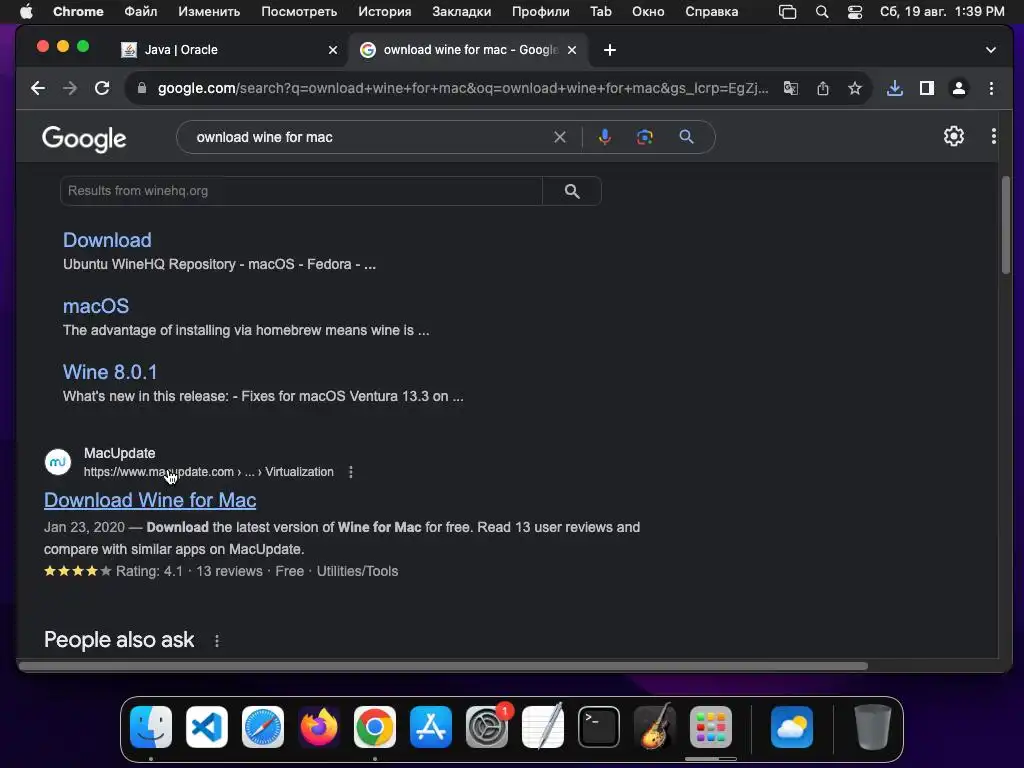The image size is (1024, 768).
Task: Reload the current page
Action: pyautogui.click(x=102, y=88)
